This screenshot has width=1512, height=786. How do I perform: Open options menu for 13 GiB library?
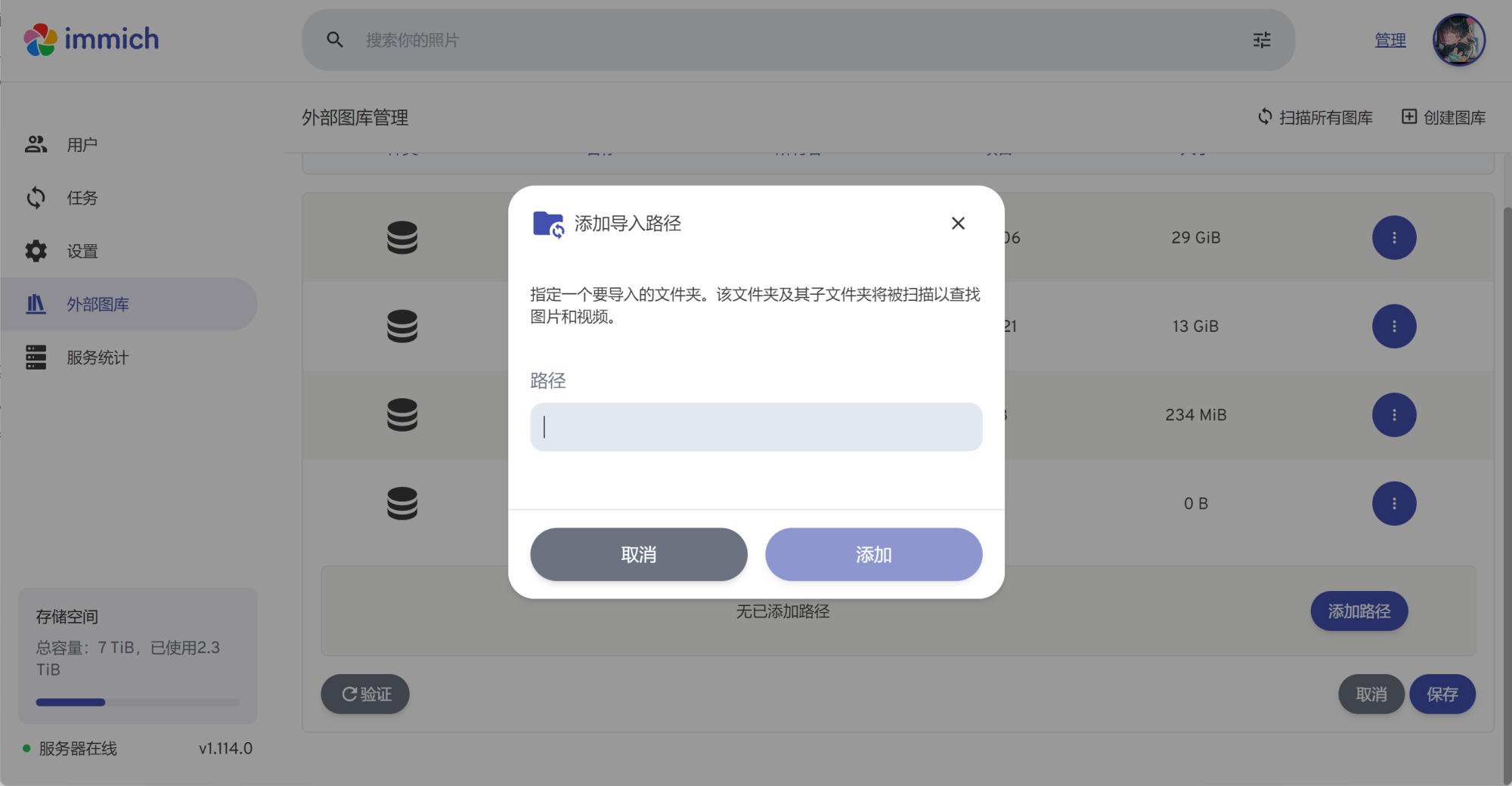coord(1394,326)
